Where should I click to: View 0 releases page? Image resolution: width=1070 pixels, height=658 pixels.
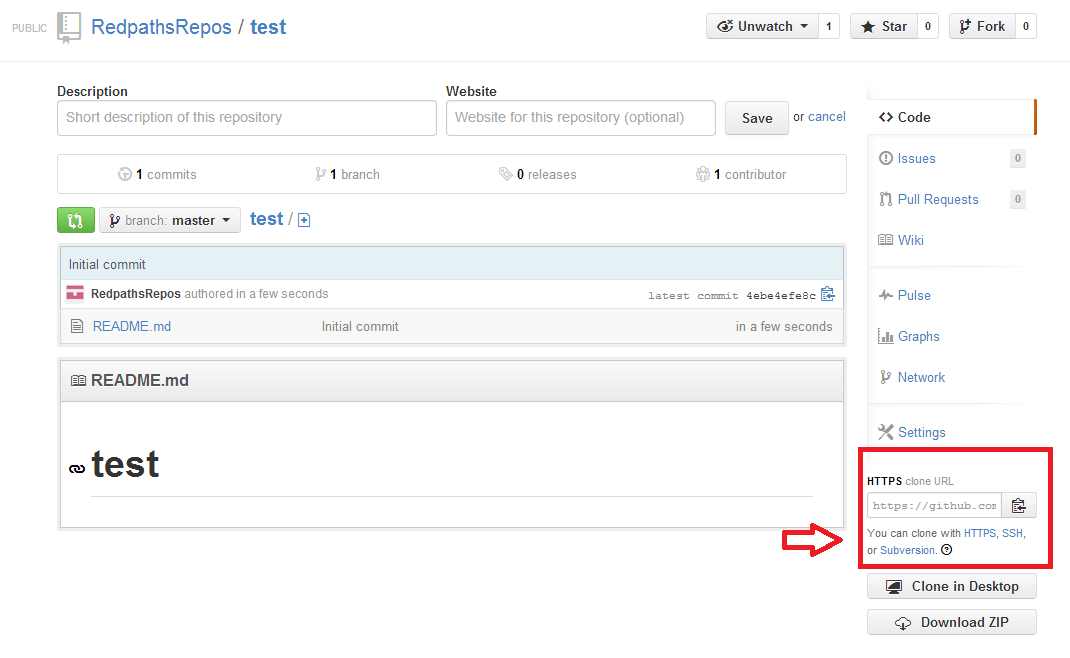538,175
